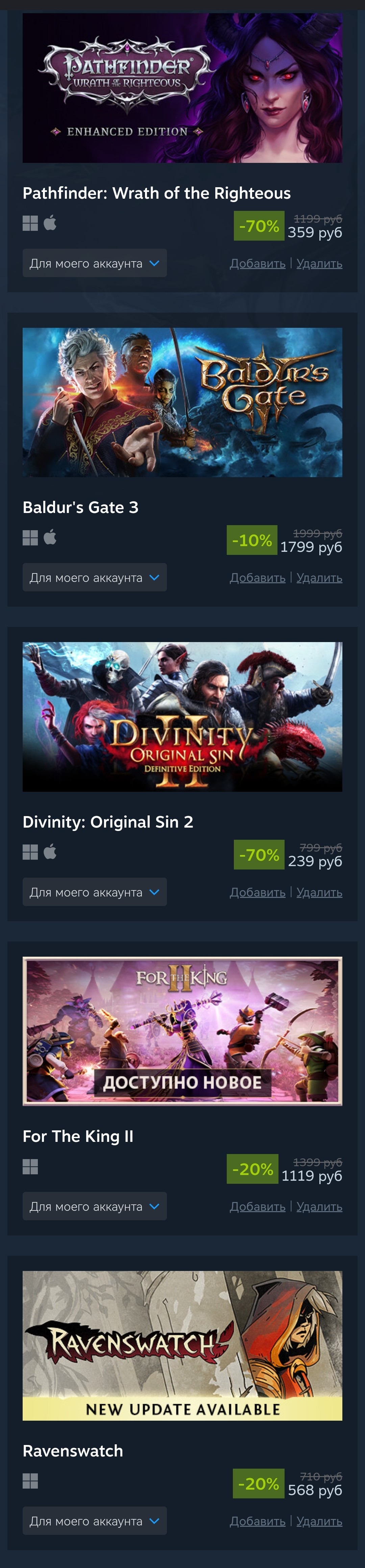
Task: Open account dropdown for Ravenswatch
Action: [95, 1521]
